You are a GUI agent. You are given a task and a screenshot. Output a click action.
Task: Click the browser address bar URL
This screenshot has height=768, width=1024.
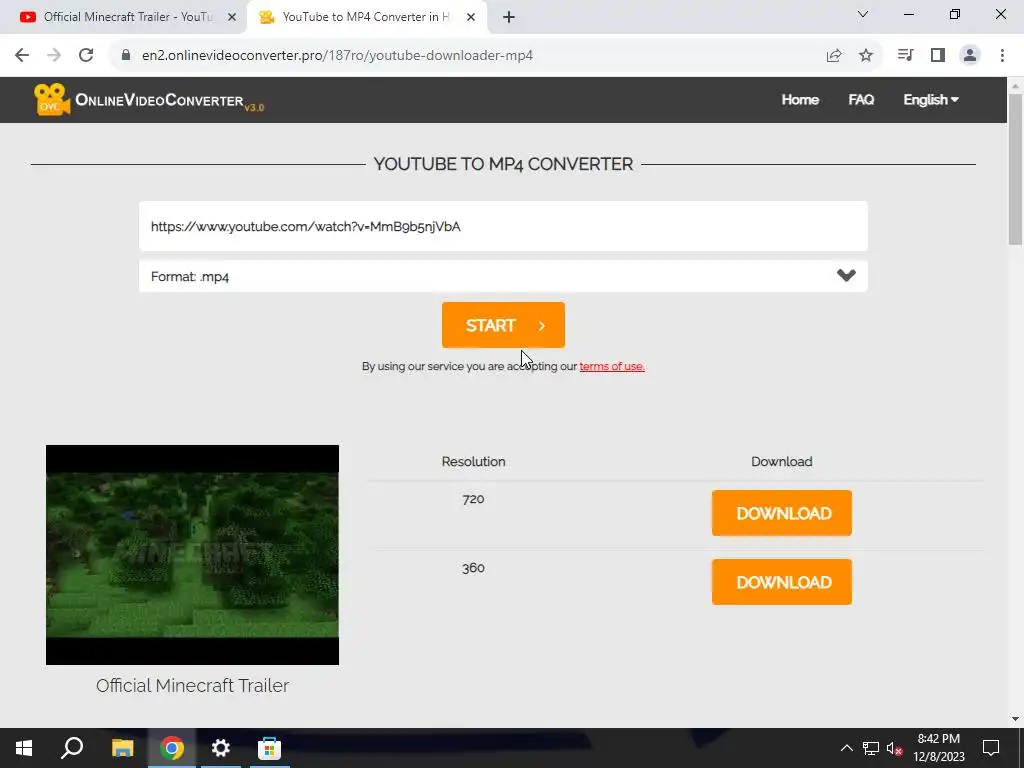click(x=337, y=56)
